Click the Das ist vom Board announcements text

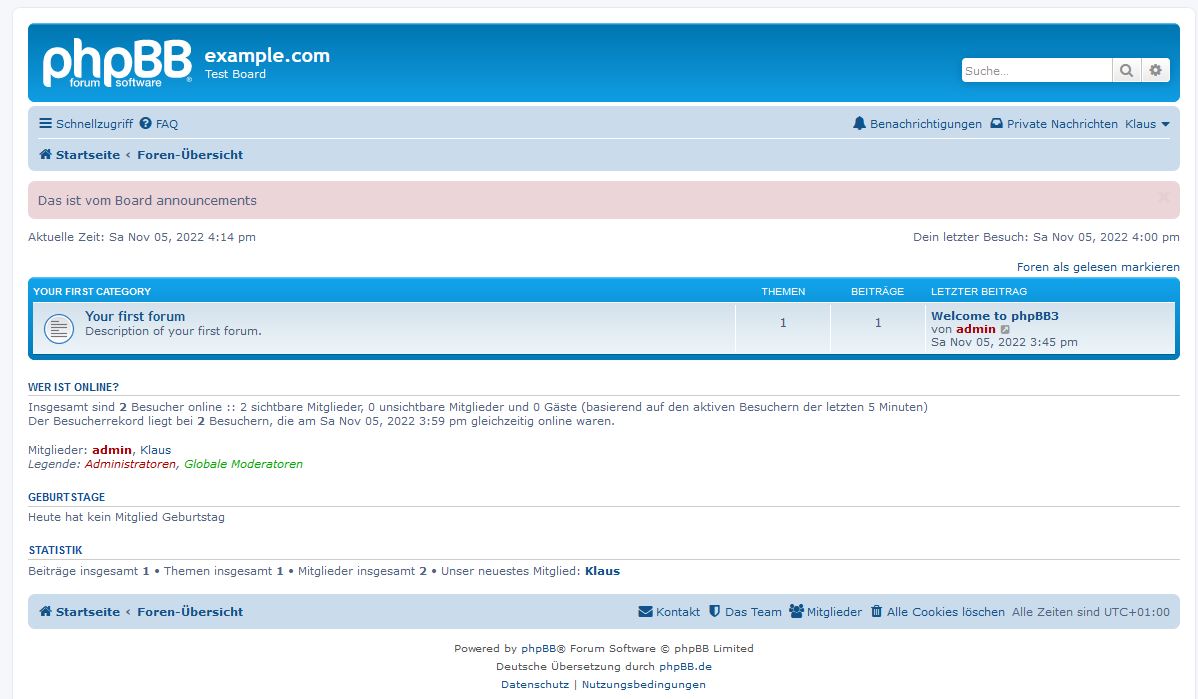click(x=147, y=200)
